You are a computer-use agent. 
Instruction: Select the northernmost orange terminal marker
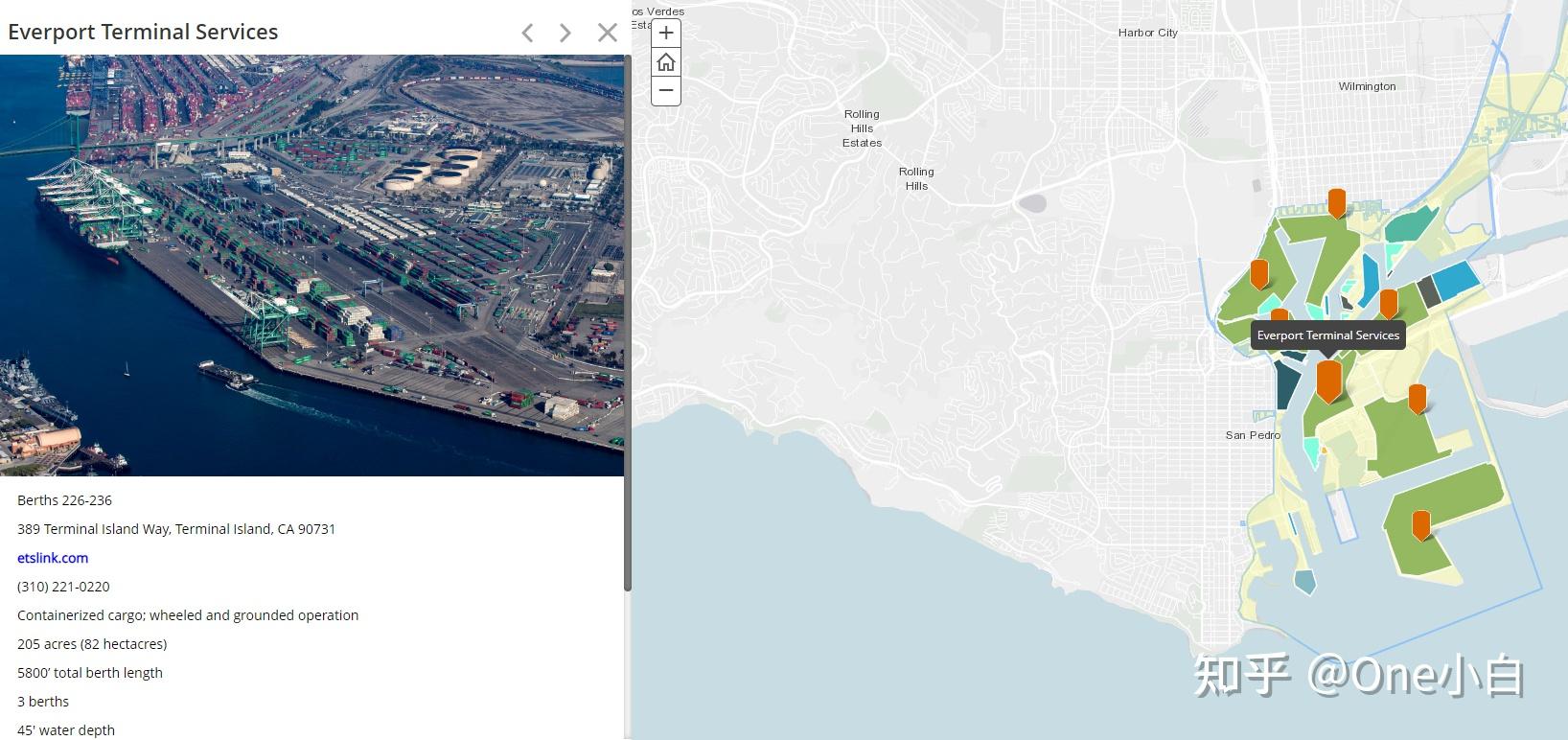(1337, 203)
